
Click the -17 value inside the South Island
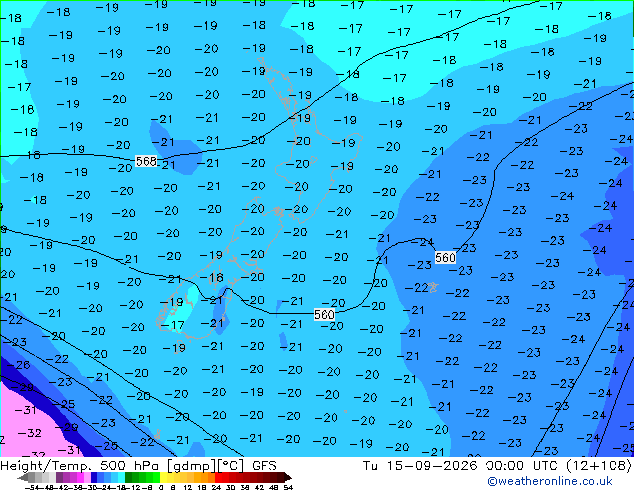173,325
